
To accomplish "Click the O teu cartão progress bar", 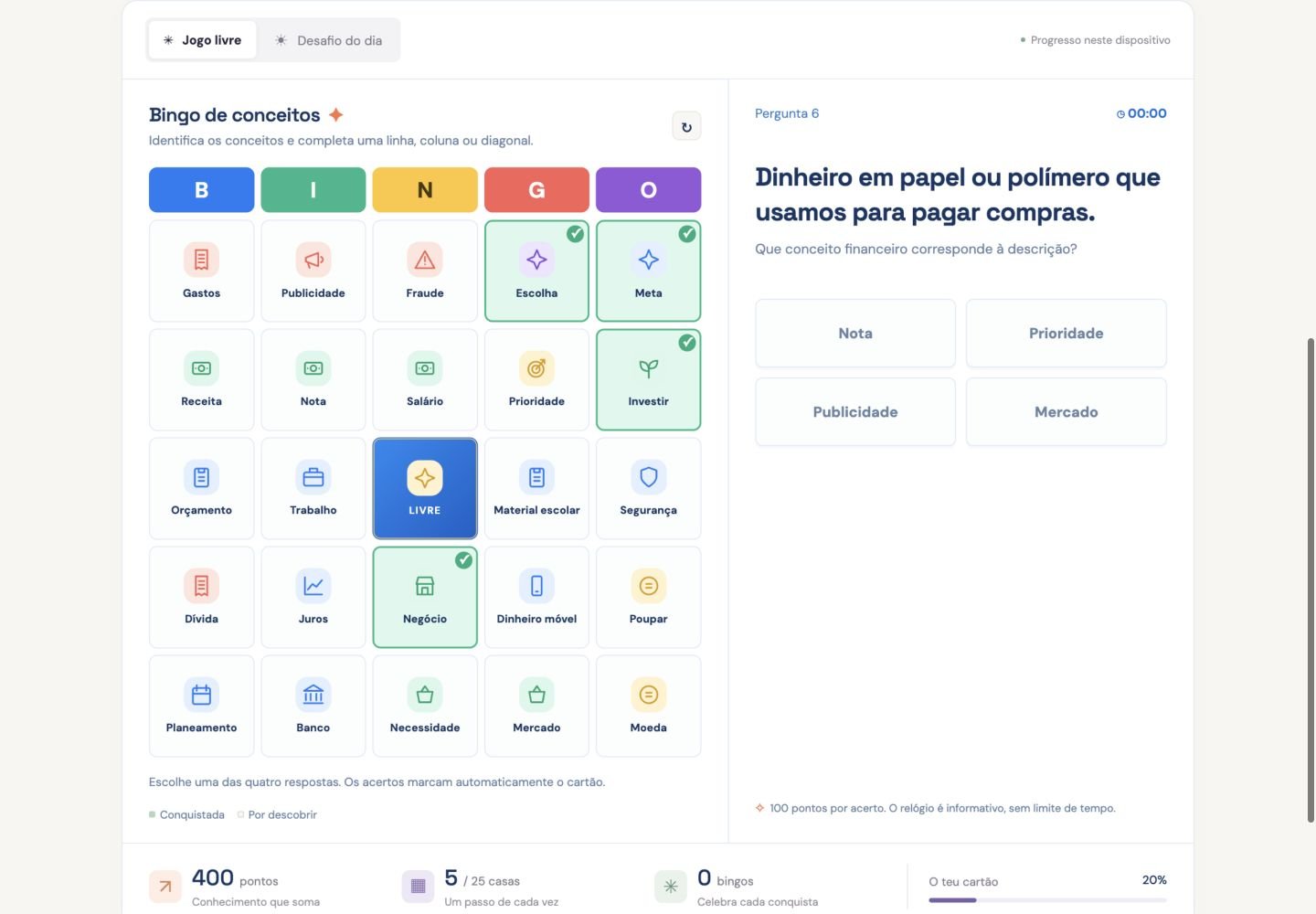I will click(x=1047, y=900).
